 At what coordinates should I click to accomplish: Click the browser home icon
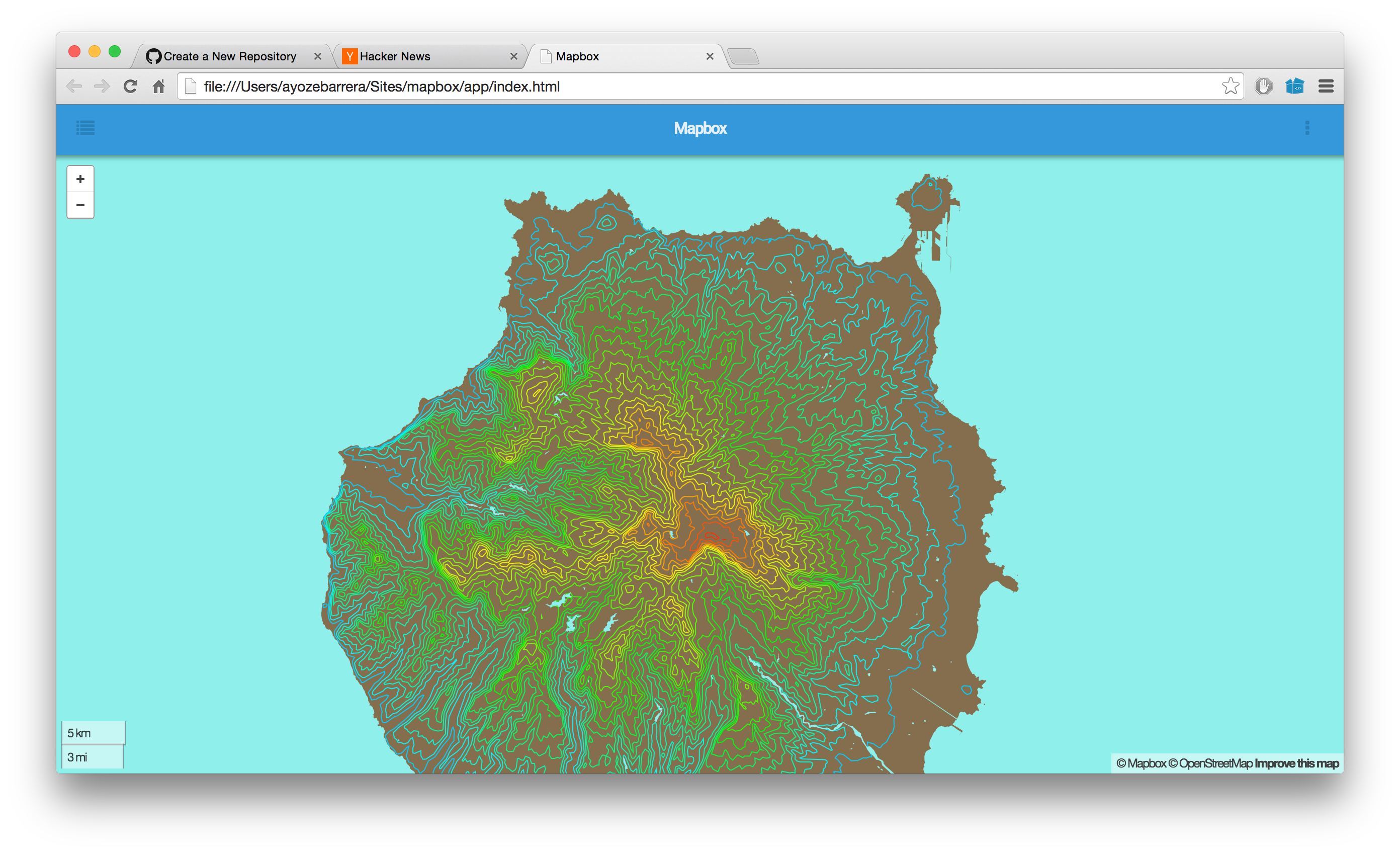pos(158,87)
